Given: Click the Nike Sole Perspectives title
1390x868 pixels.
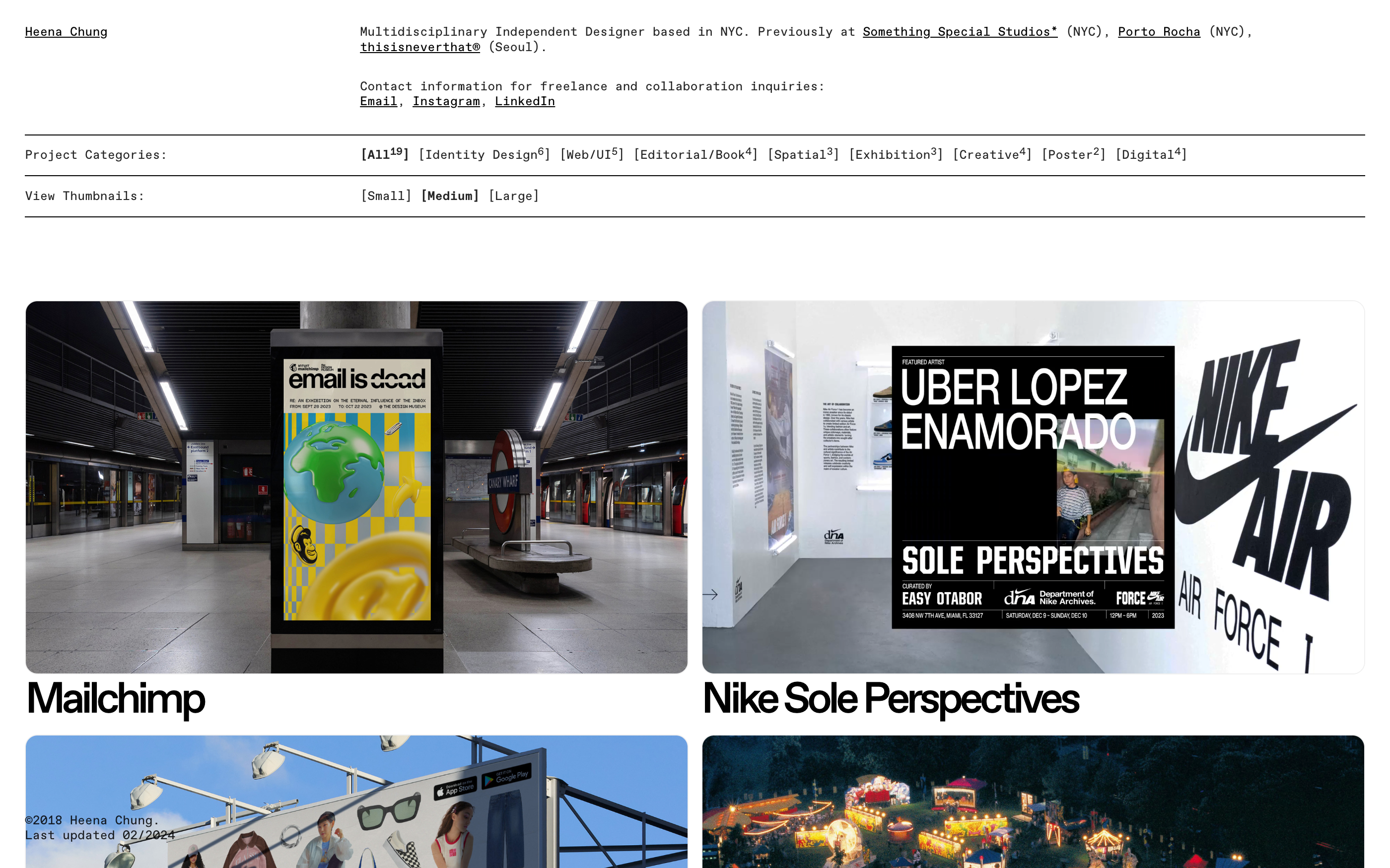Looking at the screenshot, I should click(891, 699).
